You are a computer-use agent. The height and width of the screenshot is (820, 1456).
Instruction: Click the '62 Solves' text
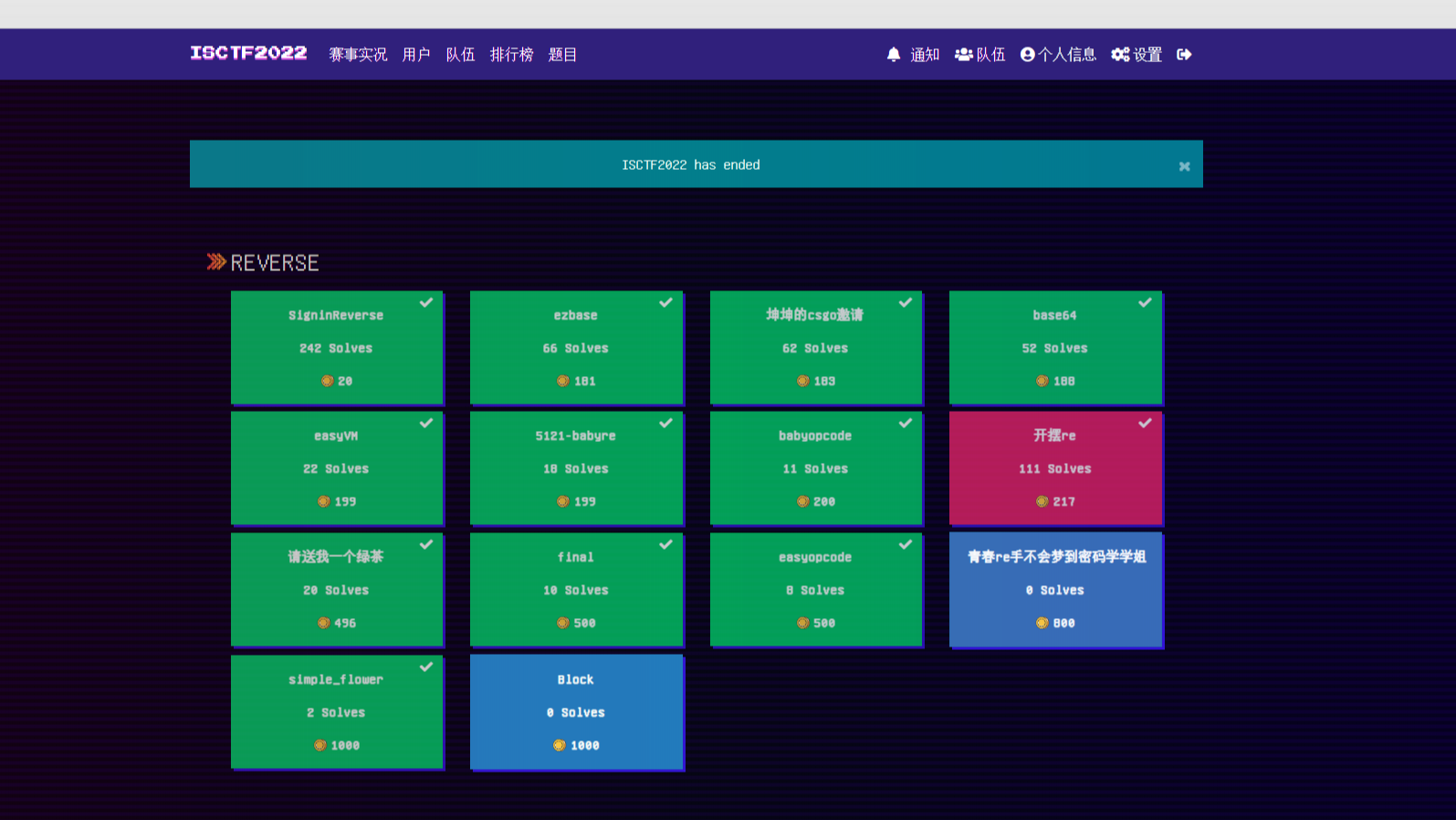[x=815, y=348]
